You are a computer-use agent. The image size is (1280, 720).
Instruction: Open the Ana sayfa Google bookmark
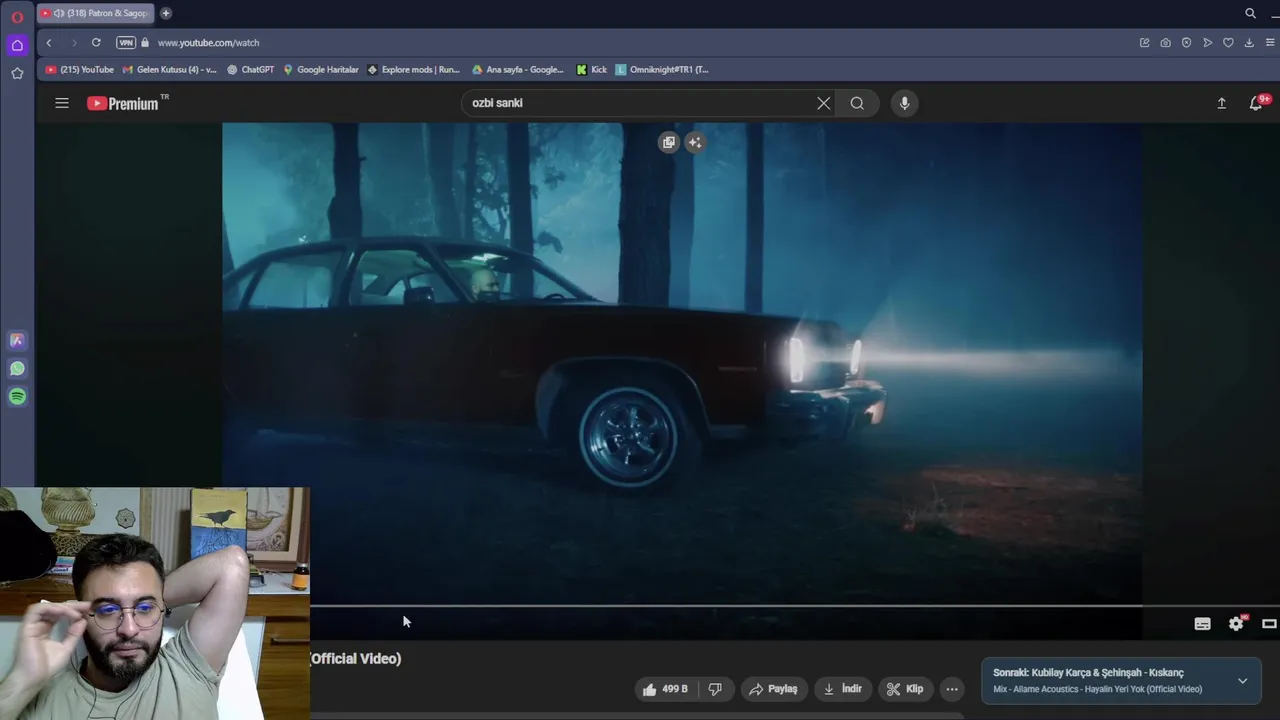pyautogui.click(x=517, y=70)
